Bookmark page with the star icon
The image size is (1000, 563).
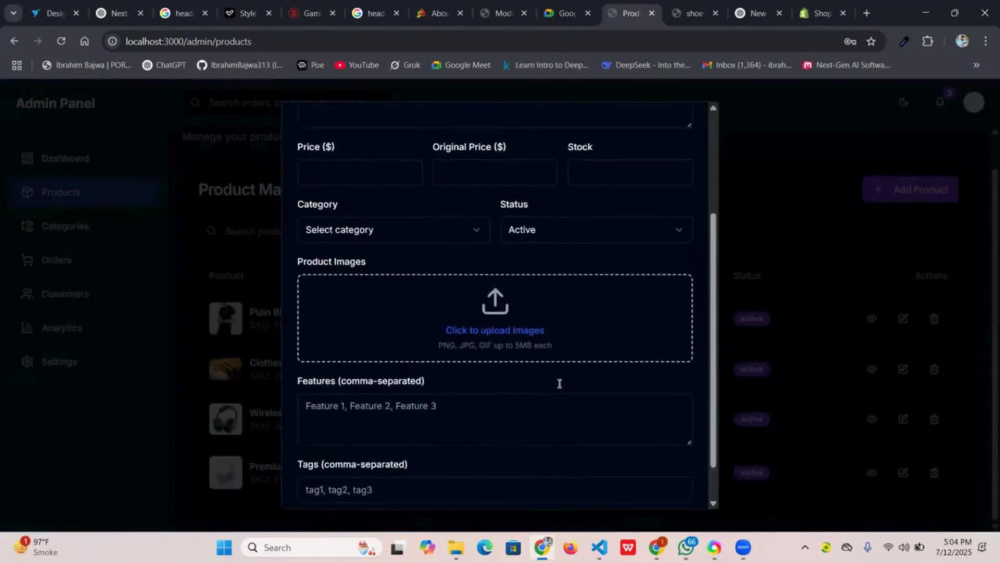[871, 41]
